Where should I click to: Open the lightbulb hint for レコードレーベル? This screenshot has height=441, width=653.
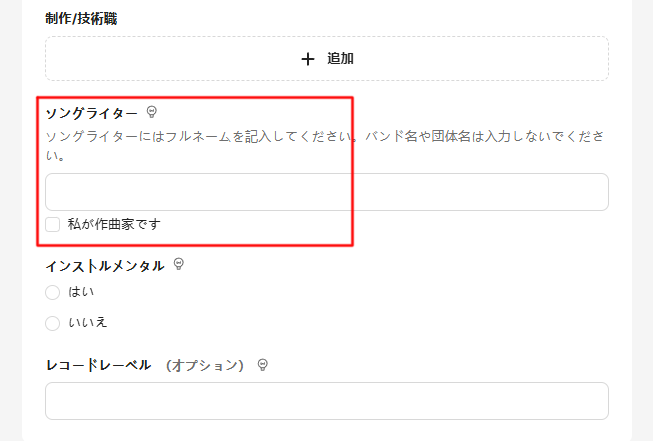[262, 365]
